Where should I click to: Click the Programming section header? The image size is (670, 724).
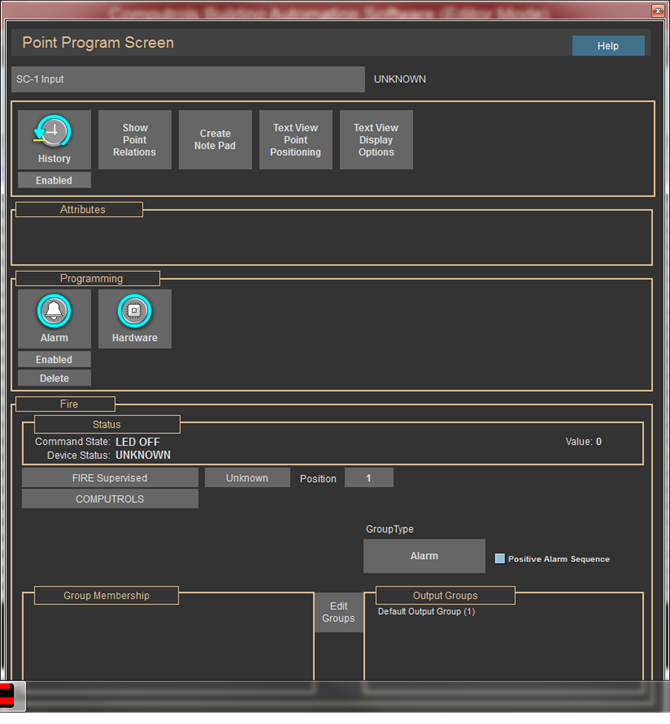(91, 279)
